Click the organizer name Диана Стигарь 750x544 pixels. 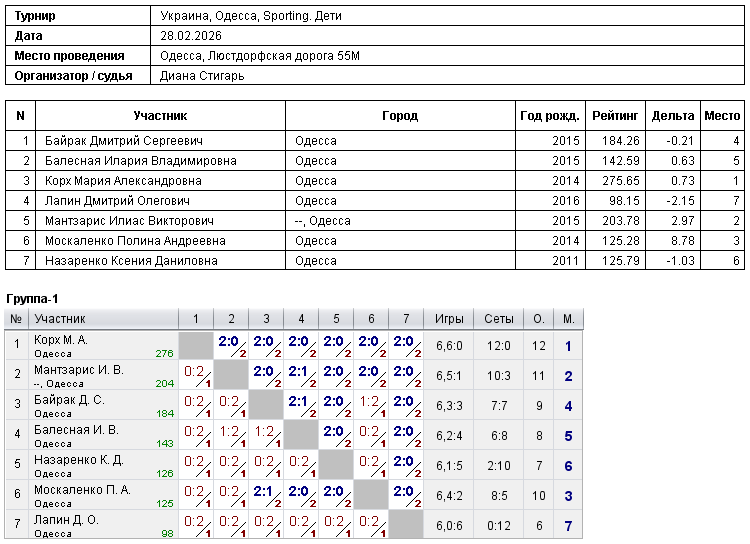click(x=202, y=76)
